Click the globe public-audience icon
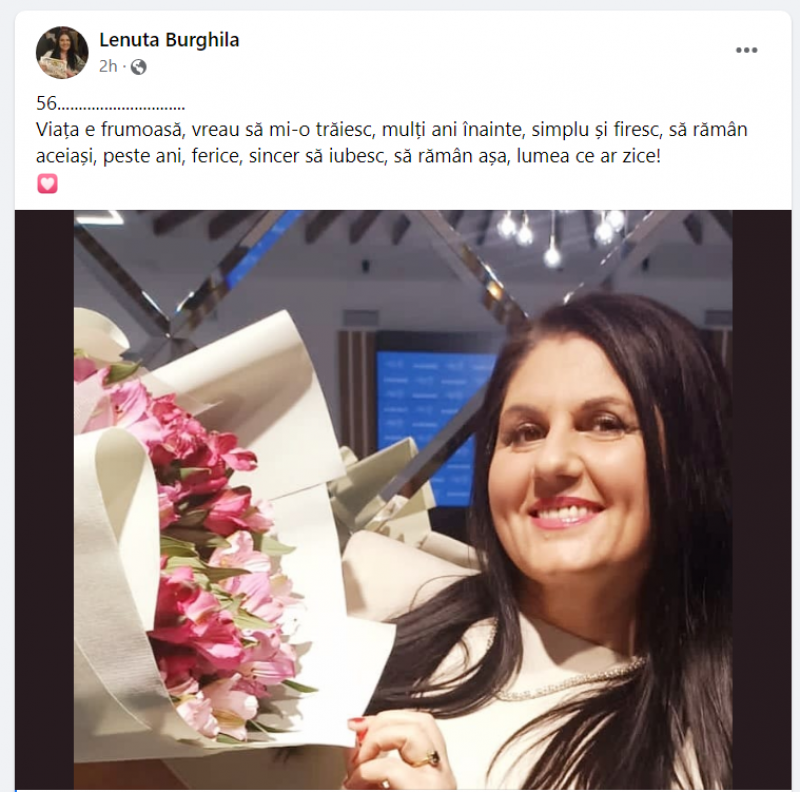The height and width of the screenshot is (792, 800). point(139,67)
